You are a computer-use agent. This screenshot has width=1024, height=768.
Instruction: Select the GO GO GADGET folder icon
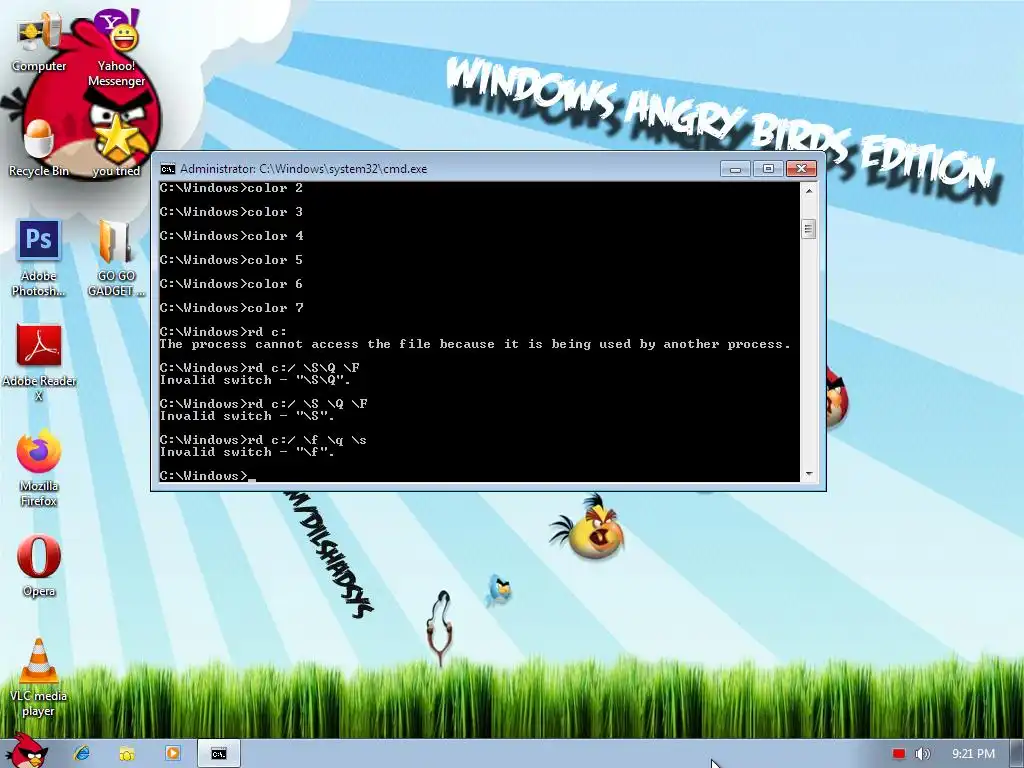(x=116, y=259)
